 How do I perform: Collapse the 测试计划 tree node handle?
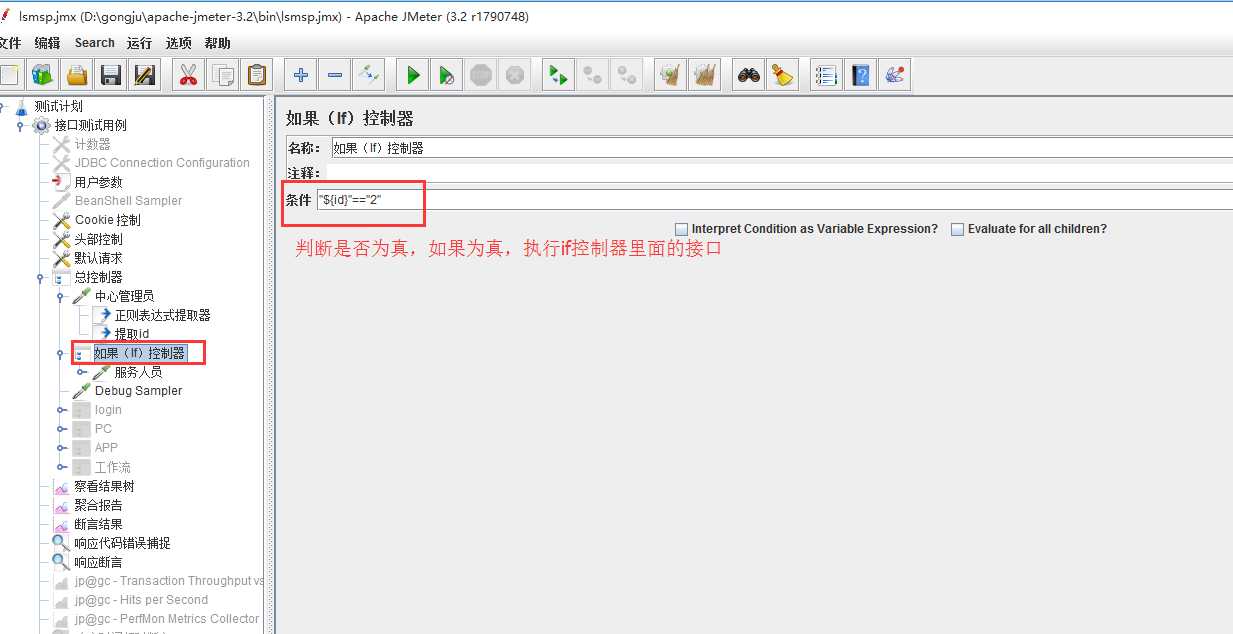pos(3,107)
